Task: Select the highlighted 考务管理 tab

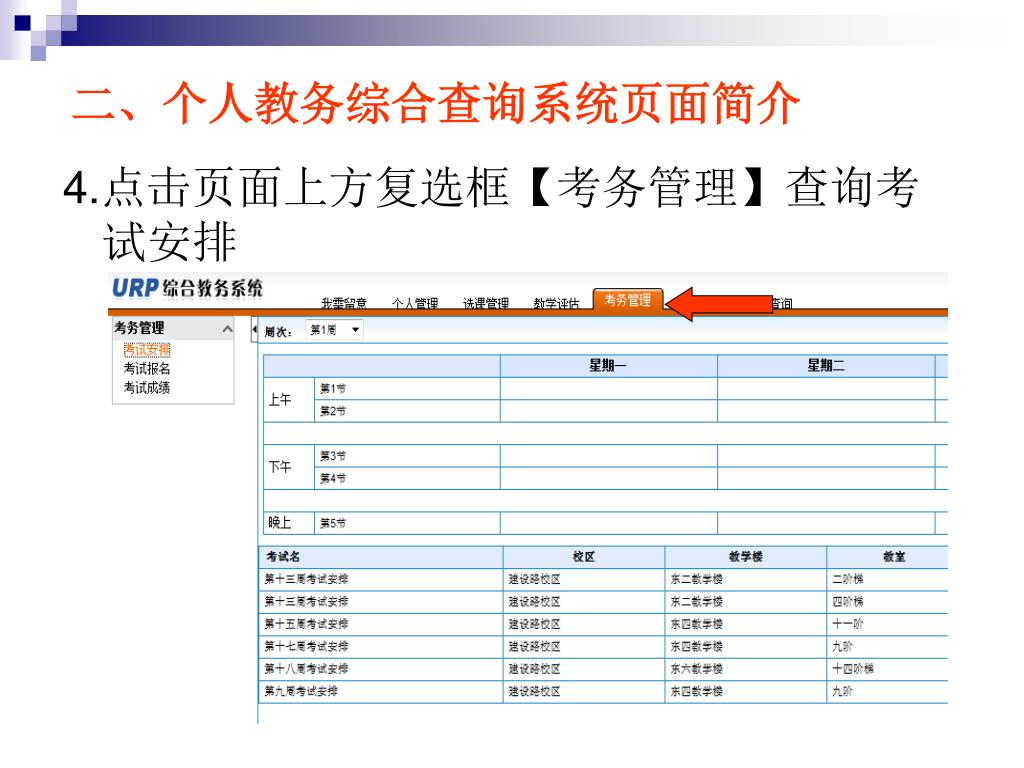Action: tap(628, 300)
